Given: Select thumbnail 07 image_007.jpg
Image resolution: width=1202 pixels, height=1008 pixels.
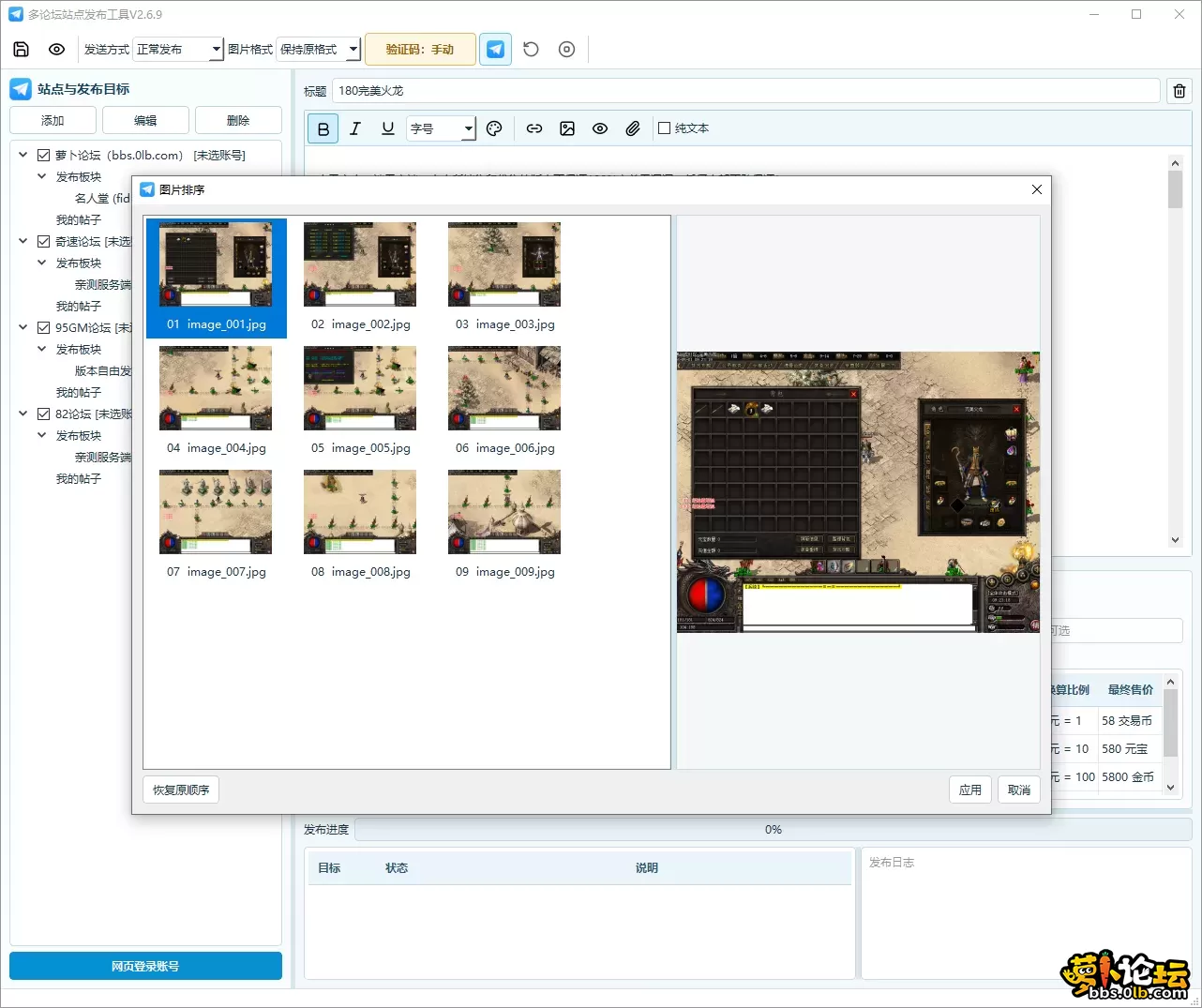Looking at the screenshot, I should (x=217, y=524).
